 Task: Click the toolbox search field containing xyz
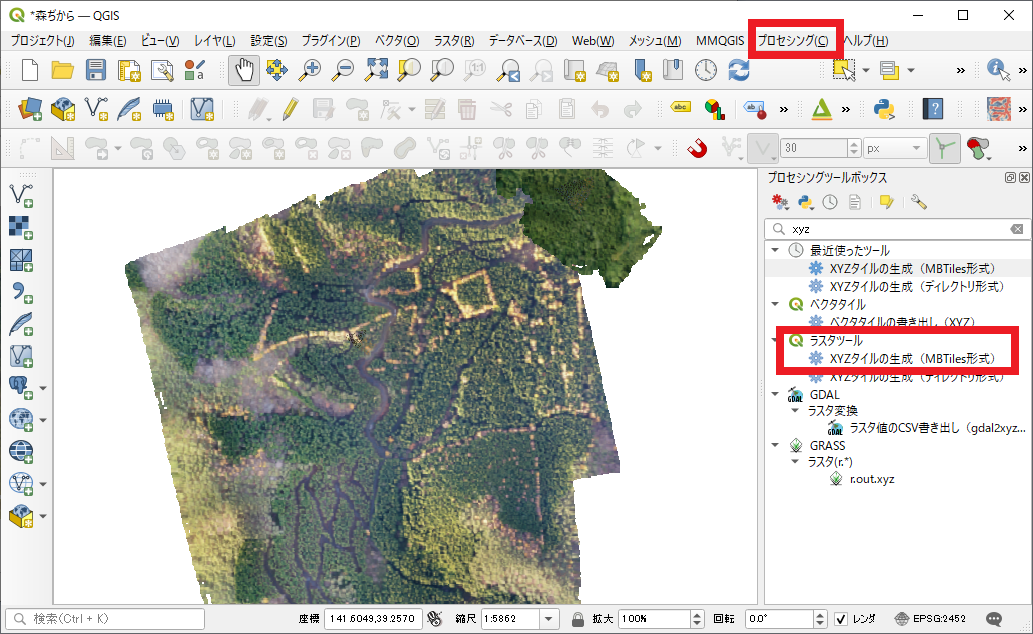tap(895, 229)
